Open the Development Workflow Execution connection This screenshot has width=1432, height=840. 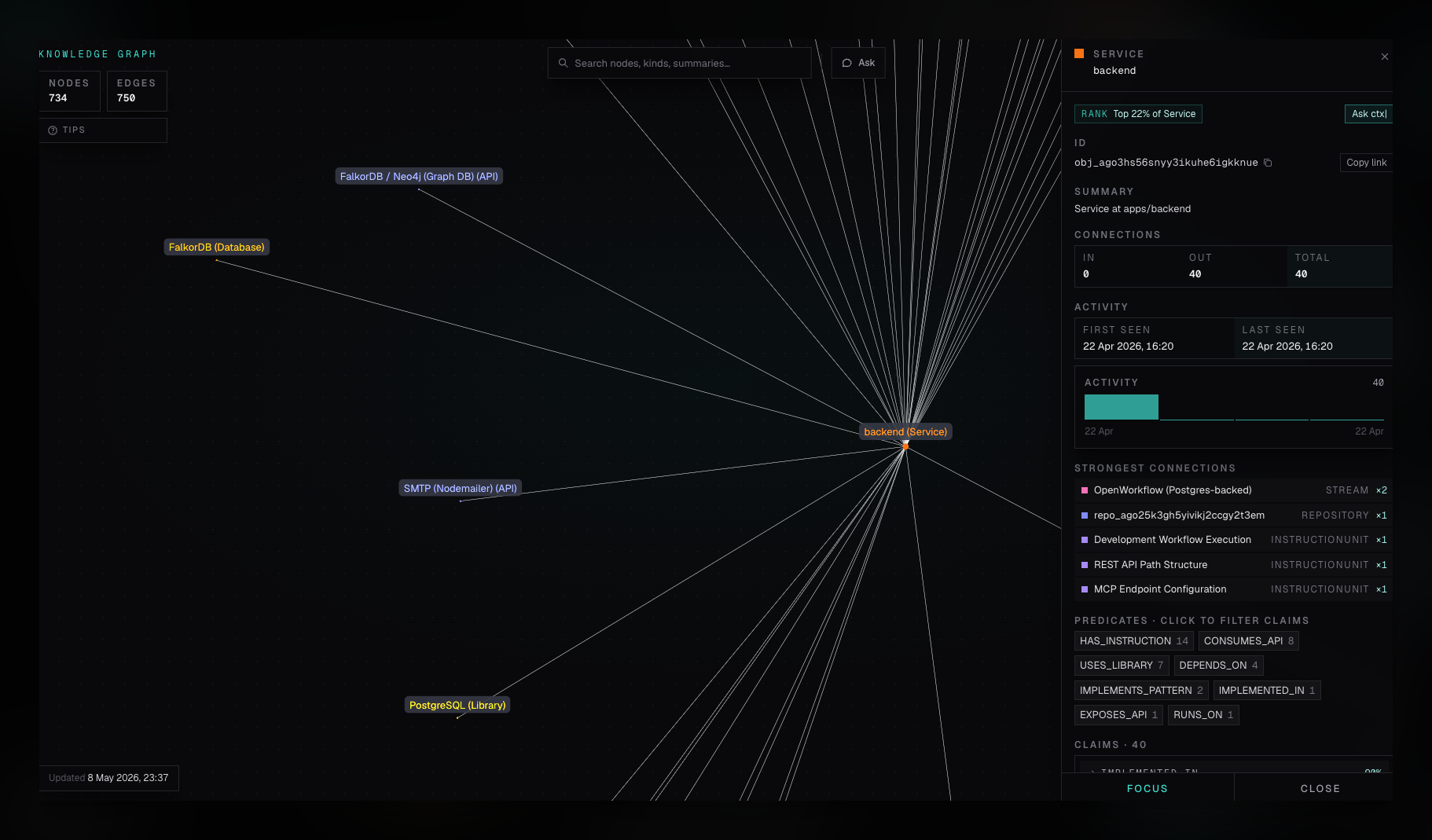coord(1233,540)
